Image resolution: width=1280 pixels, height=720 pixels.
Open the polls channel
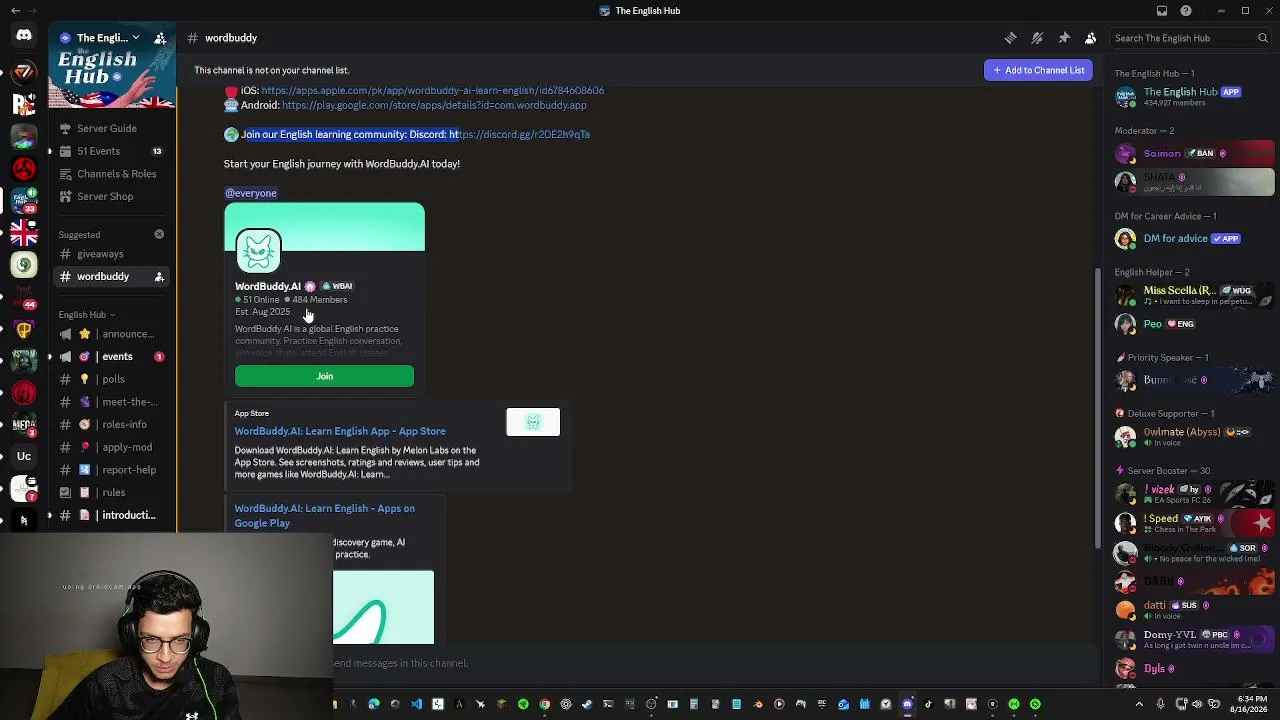click(x=112, y=379)
